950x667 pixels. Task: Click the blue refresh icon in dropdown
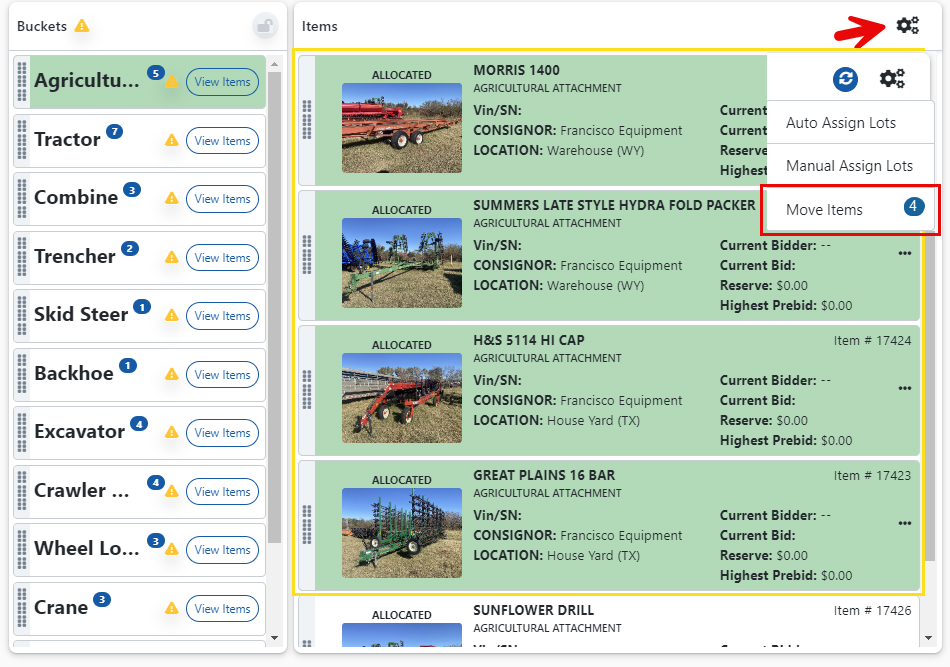(x=845, y=79)
